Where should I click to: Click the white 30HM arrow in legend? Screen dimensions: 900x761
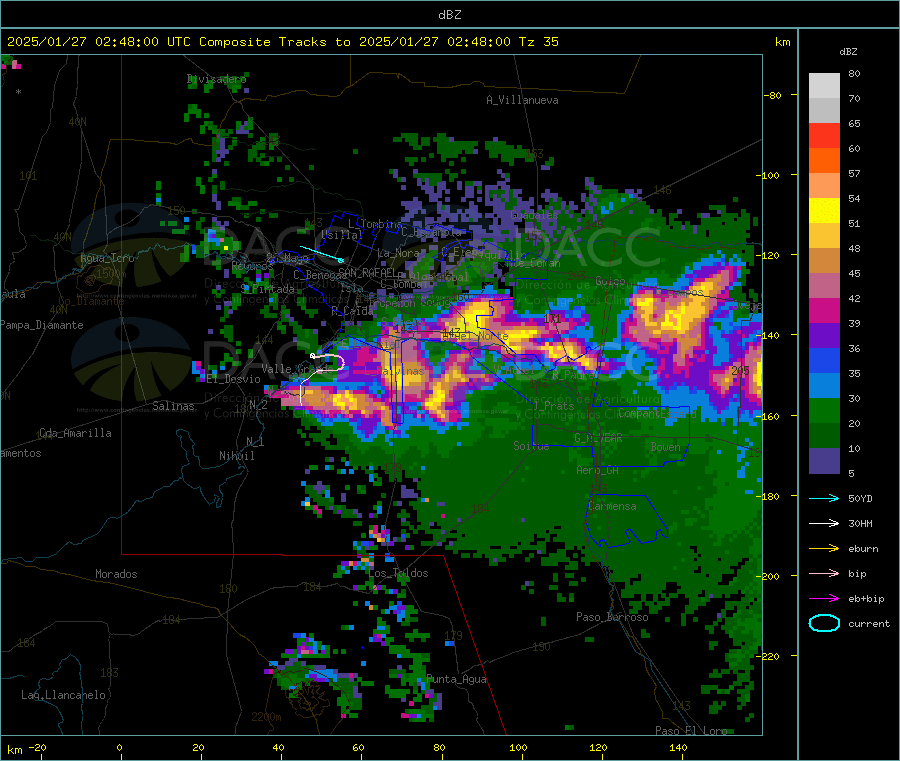point(824,523)
